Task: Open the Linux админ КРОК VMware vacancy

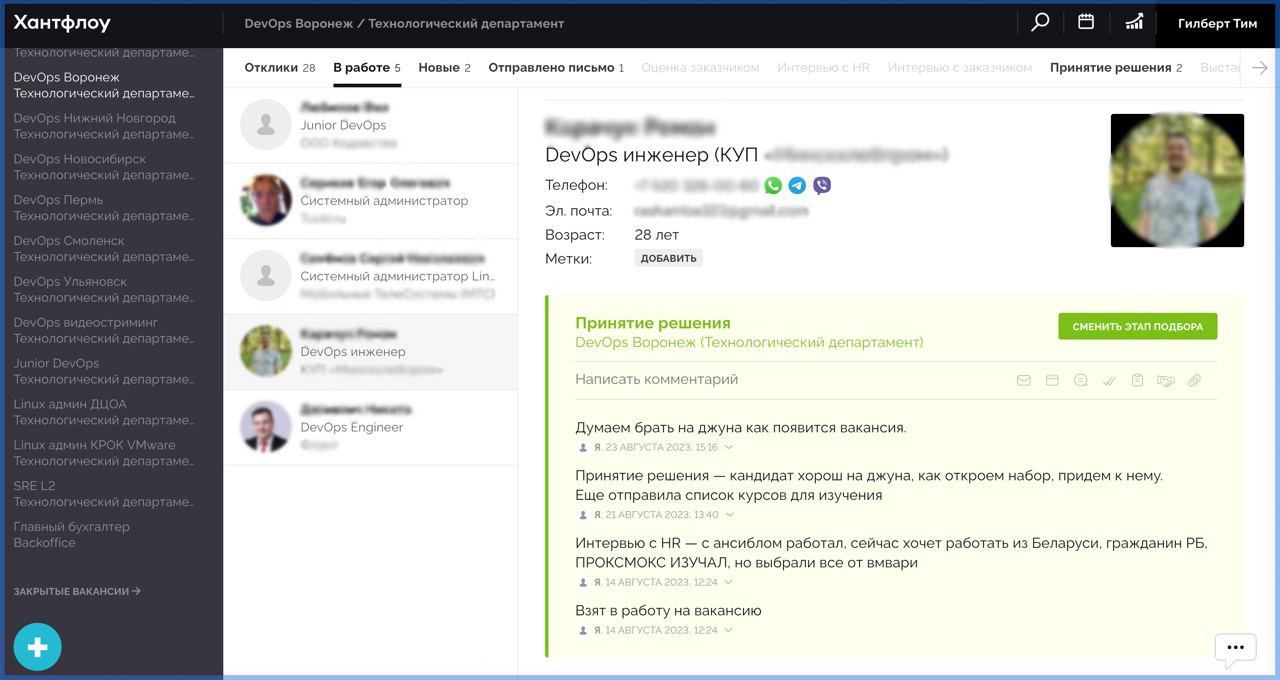Action: [x=104, y=453]
